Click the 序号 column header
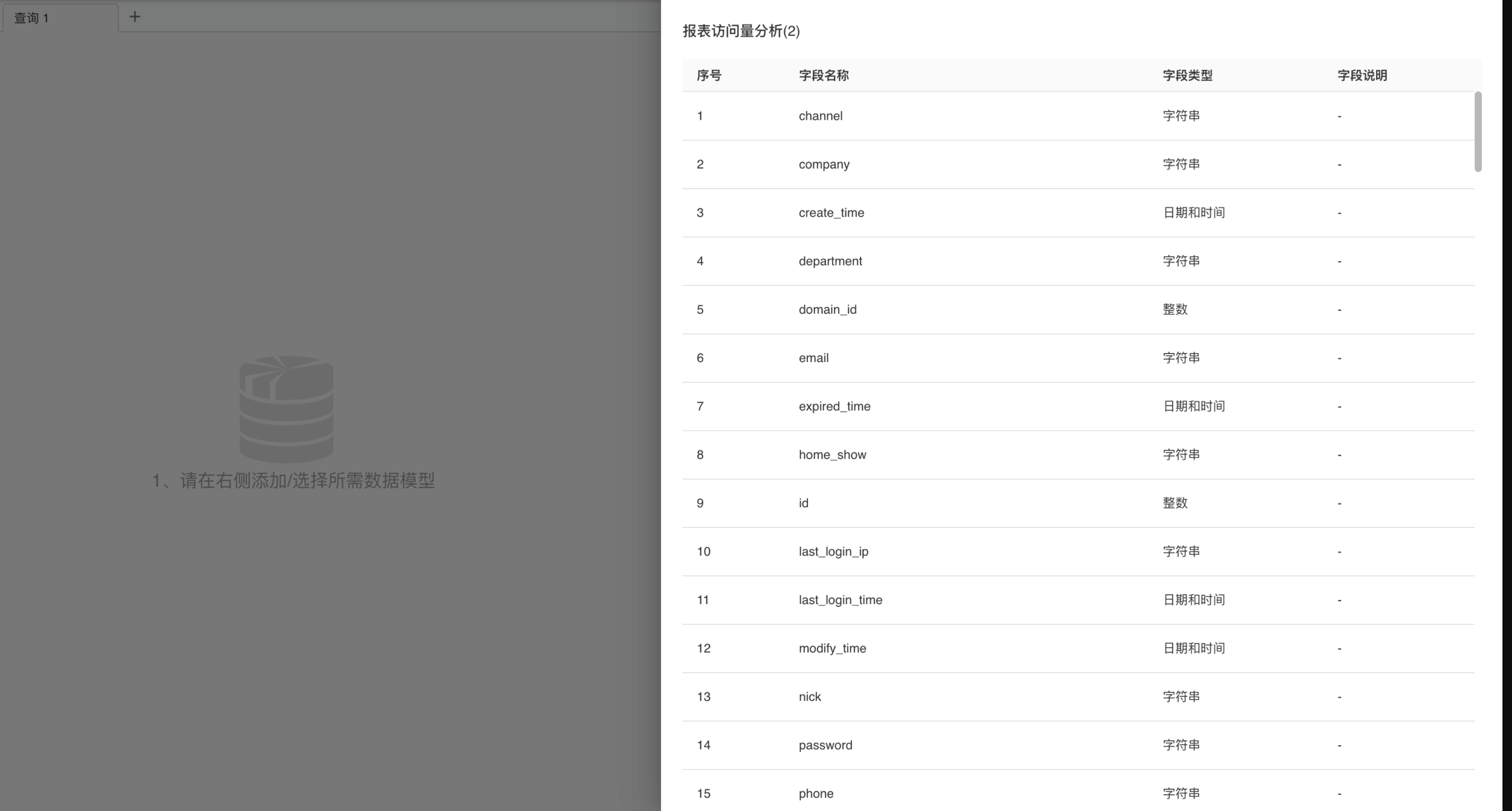Viewport: 1512px width, 811px height. (708, 75)
